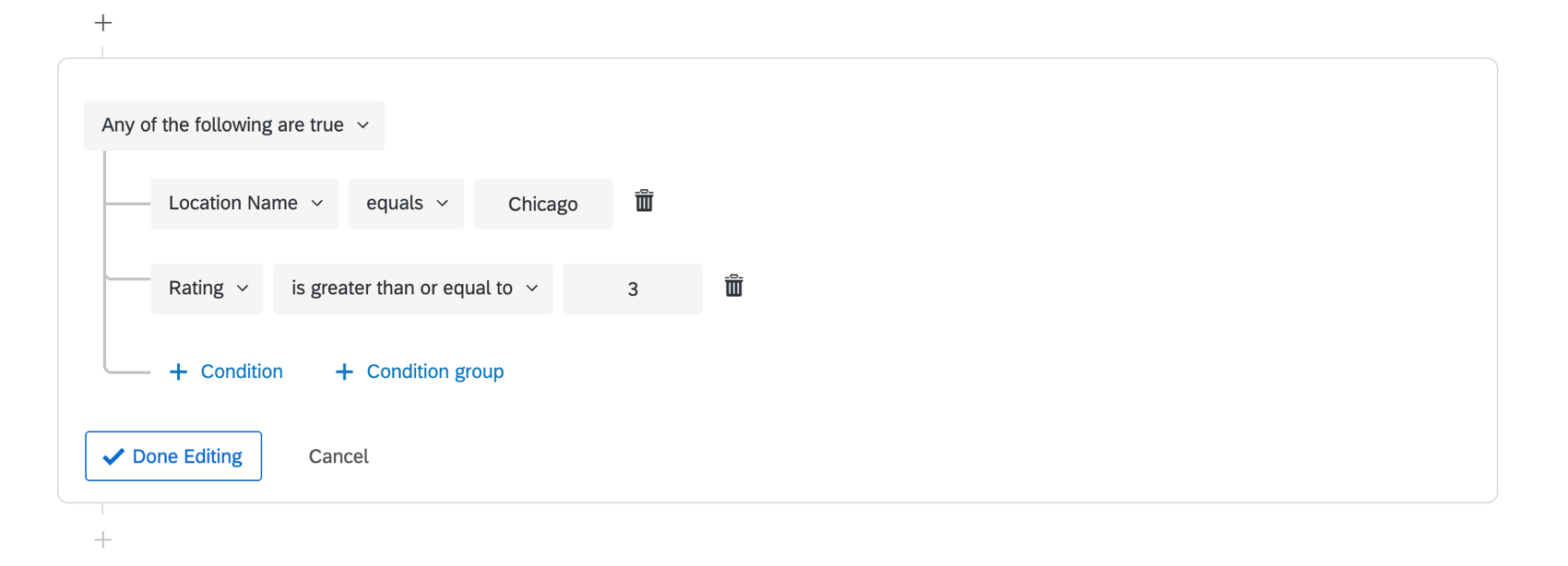Expand the chevron on the group logic selector
This screenshot has height=566, width=1568.
363,125
